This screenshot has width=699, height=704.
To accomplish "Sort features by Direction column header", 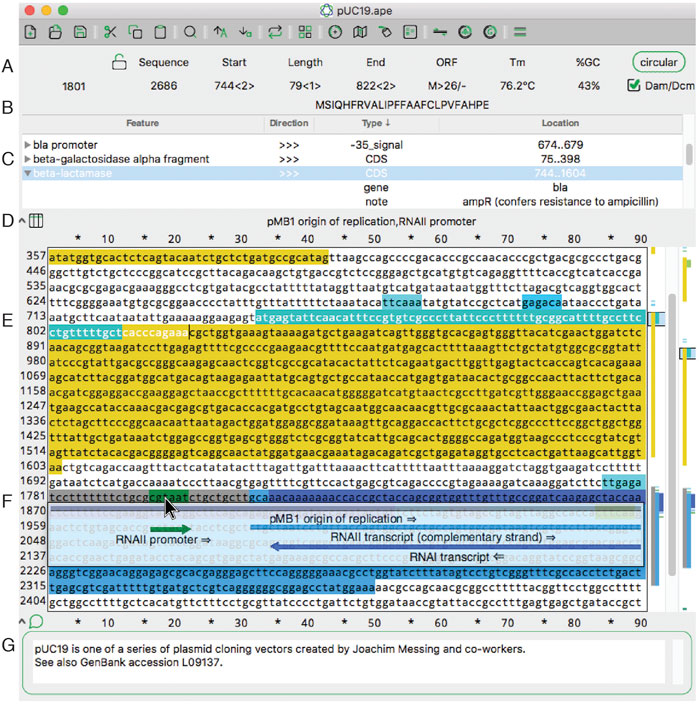I will (x=289, y=123).
